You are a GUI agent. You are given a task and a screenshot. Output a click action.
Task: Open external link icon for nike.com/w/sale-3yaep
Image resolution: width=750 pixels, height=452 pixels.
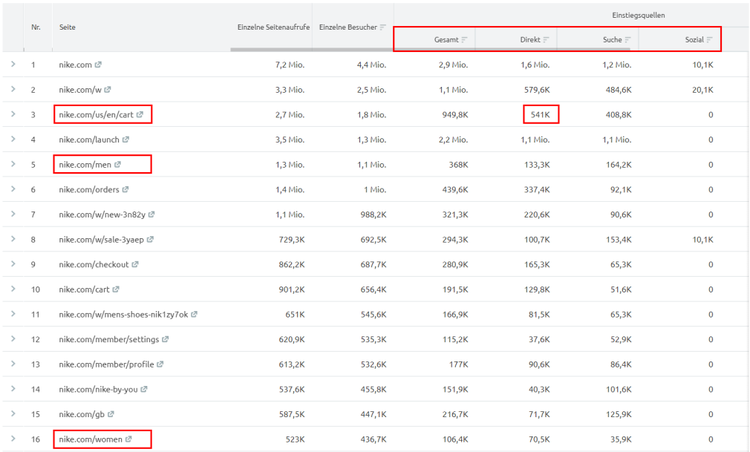pos(150,239)
